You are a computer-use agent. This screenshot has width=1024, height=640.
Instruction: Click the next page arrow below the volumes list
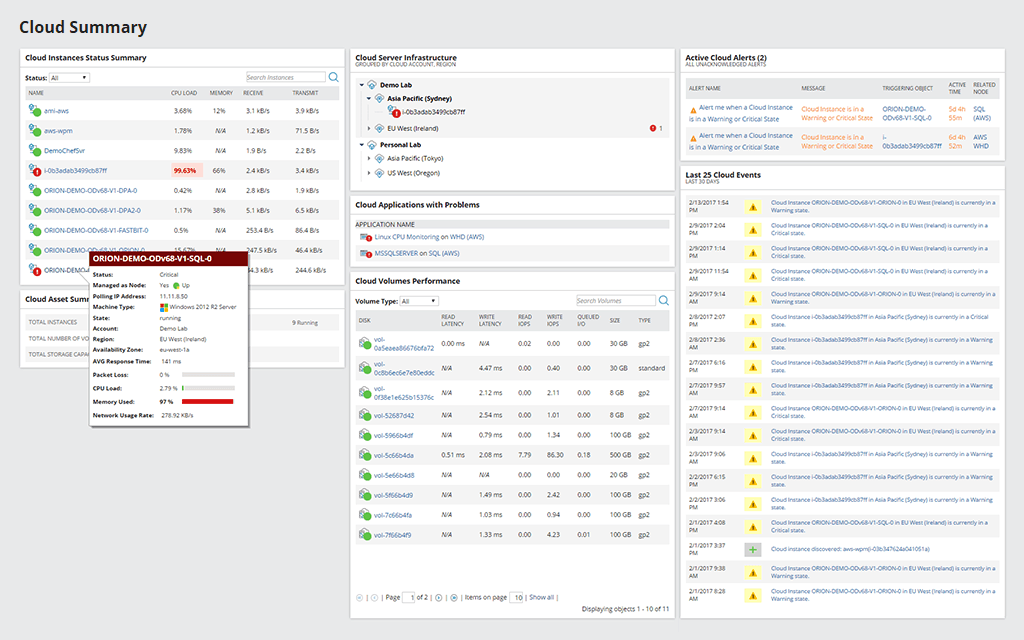(x=440, y=597)
